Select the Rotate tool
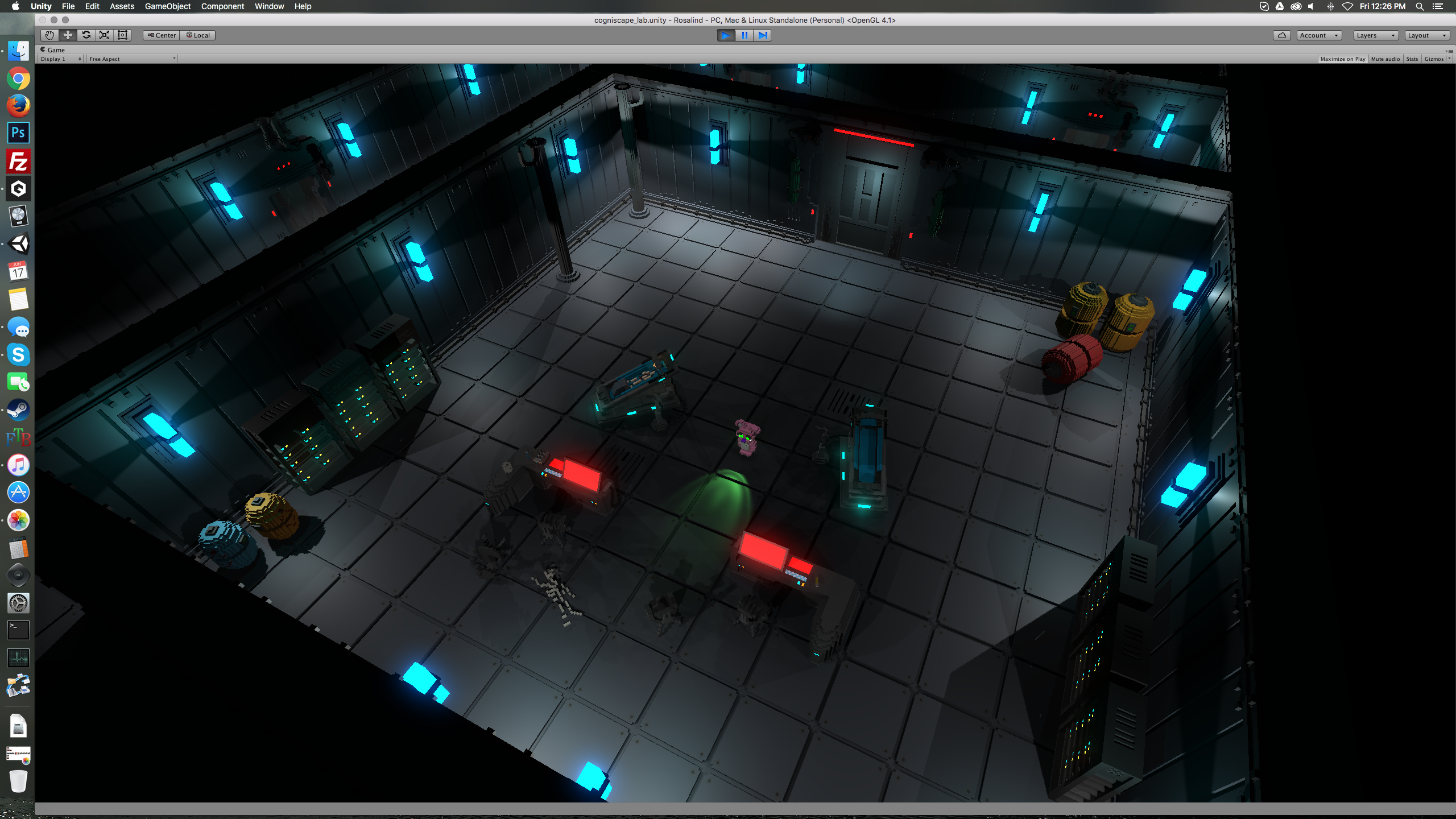1456x819 pixels. coord(86,35)
